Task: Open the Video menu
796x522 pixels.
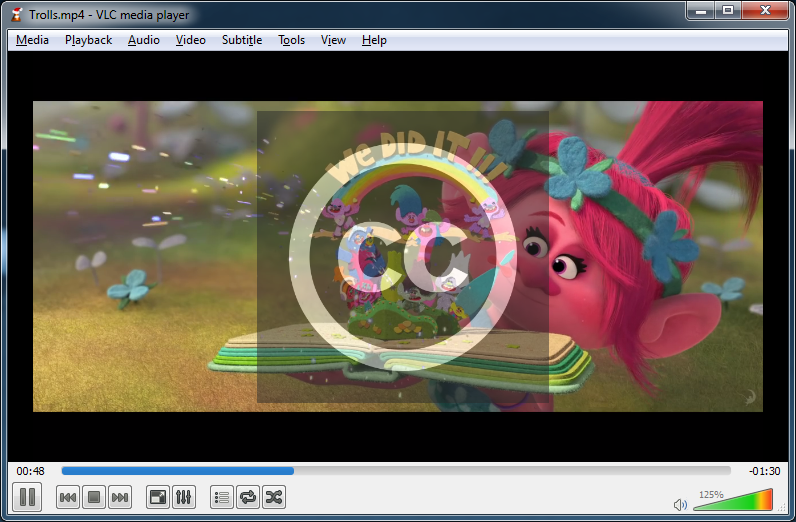Action: click(x=190, y=40)
